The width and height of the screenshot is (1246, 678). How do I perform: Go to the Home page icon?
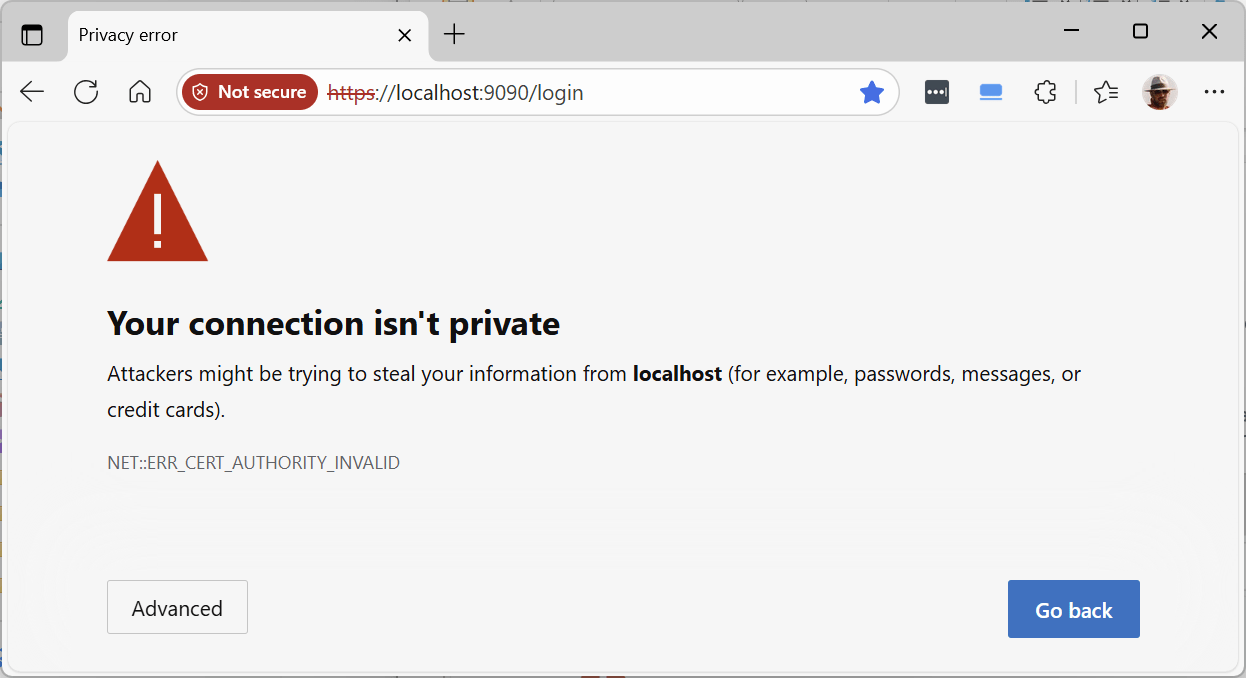click(140, 92)
